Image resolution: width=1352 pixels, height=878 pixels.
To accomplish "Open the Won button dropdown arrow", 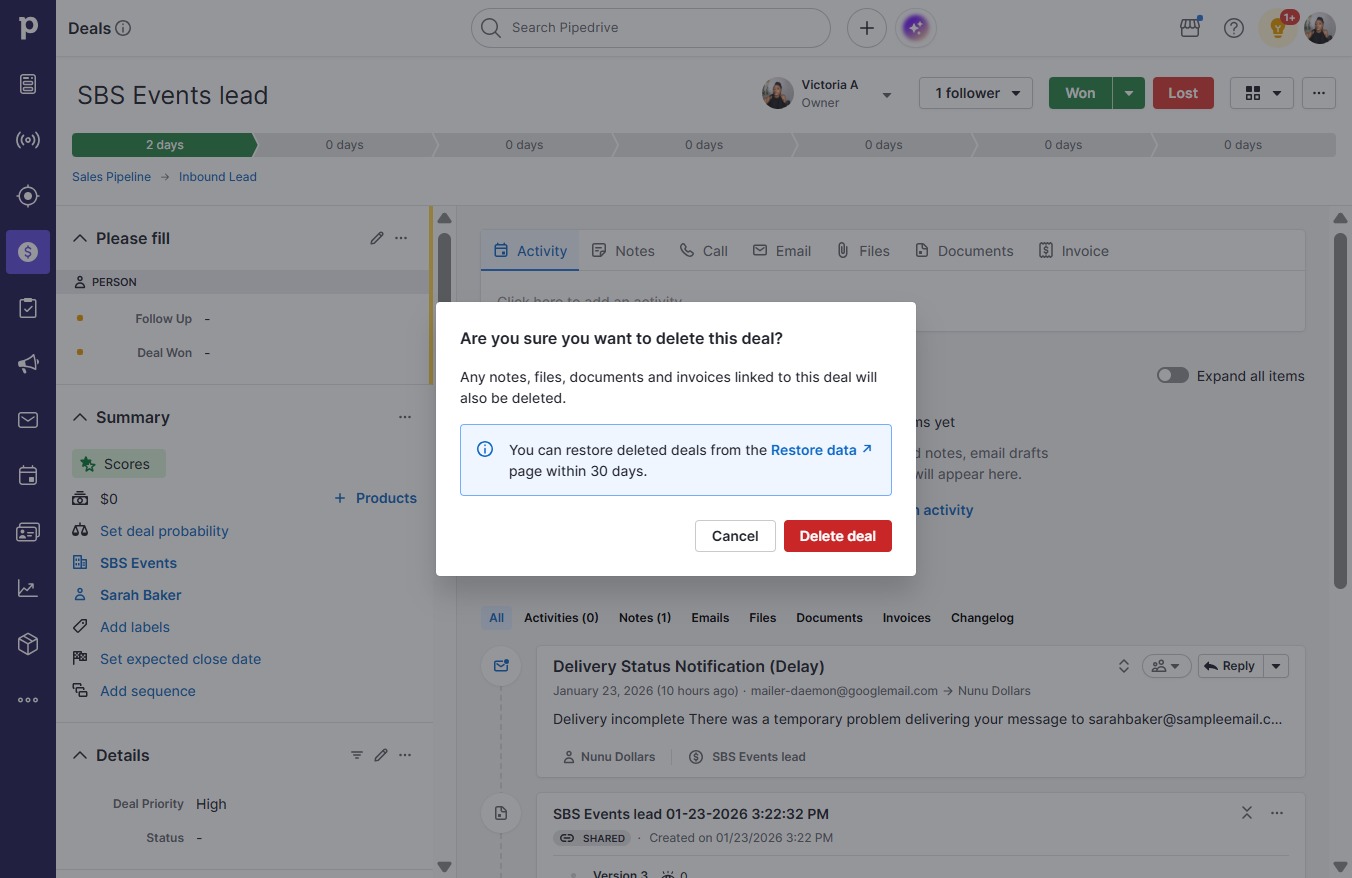I will pyautogui.click(x=1129, y=93).
